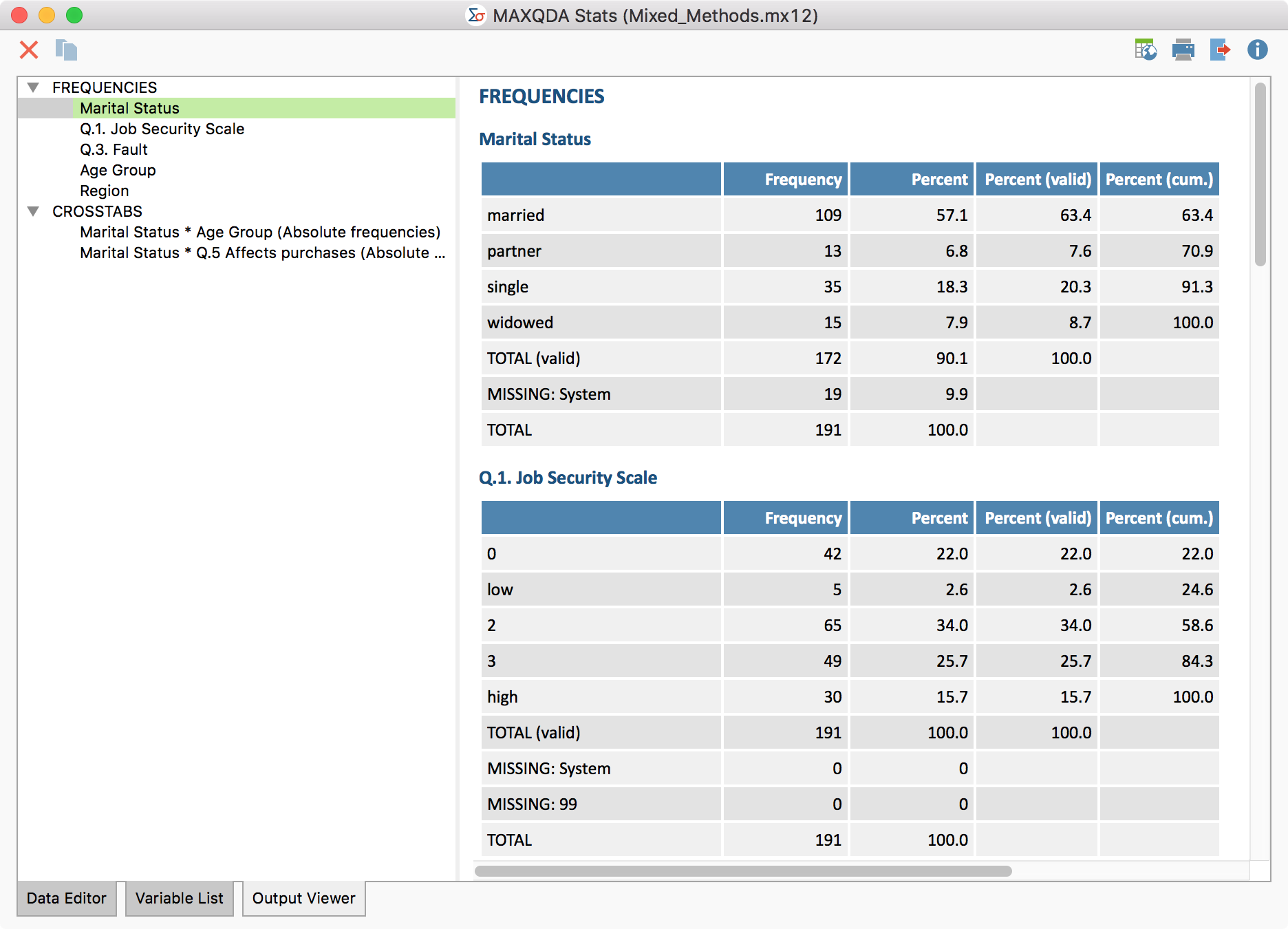Viewport: 1288px width, 929px height.
Task: Click the printer icon
Action: (1183, 50)
